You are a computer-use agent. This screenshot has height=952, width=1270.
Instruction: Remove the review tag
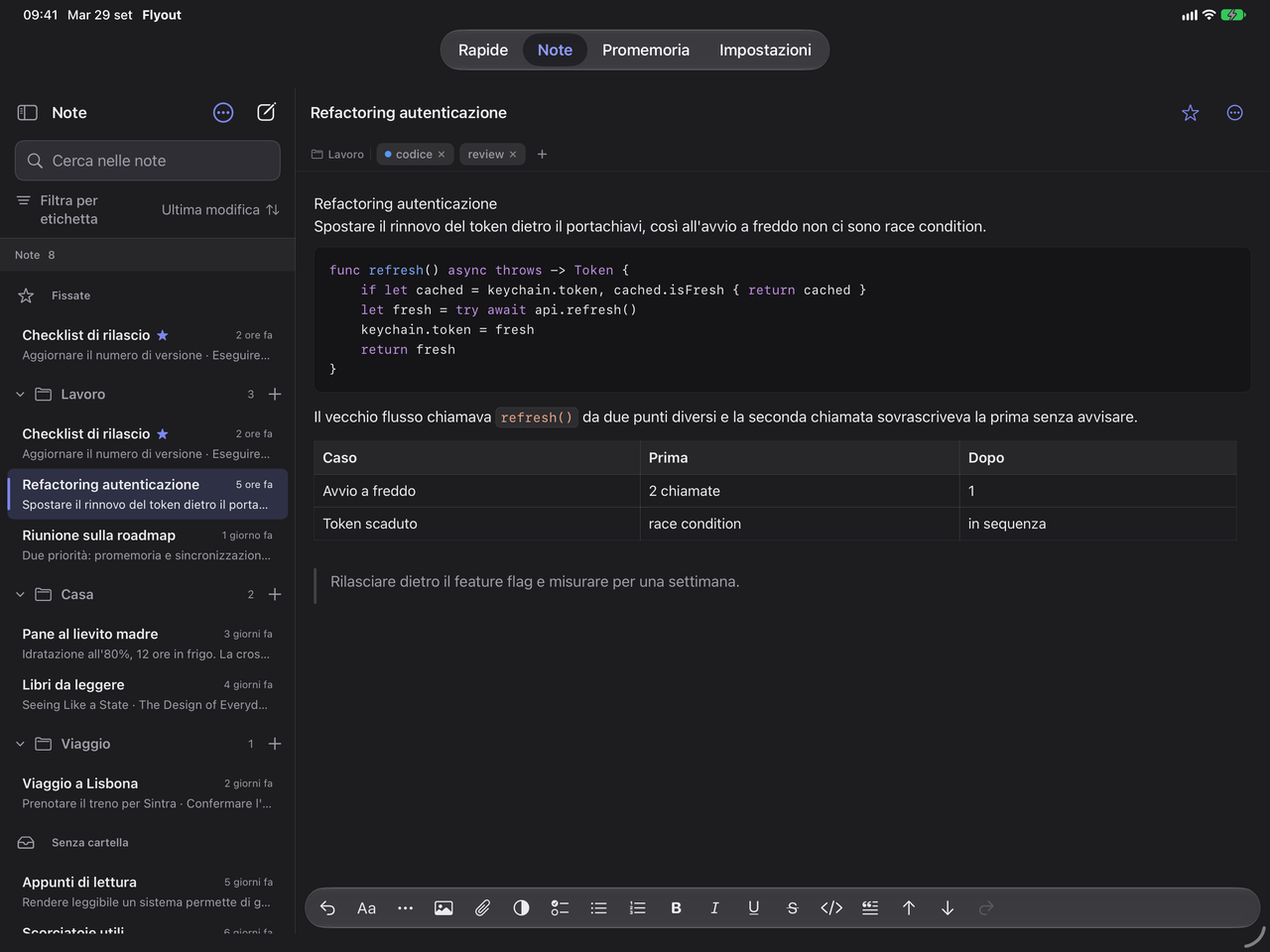[x=513, y=155]
